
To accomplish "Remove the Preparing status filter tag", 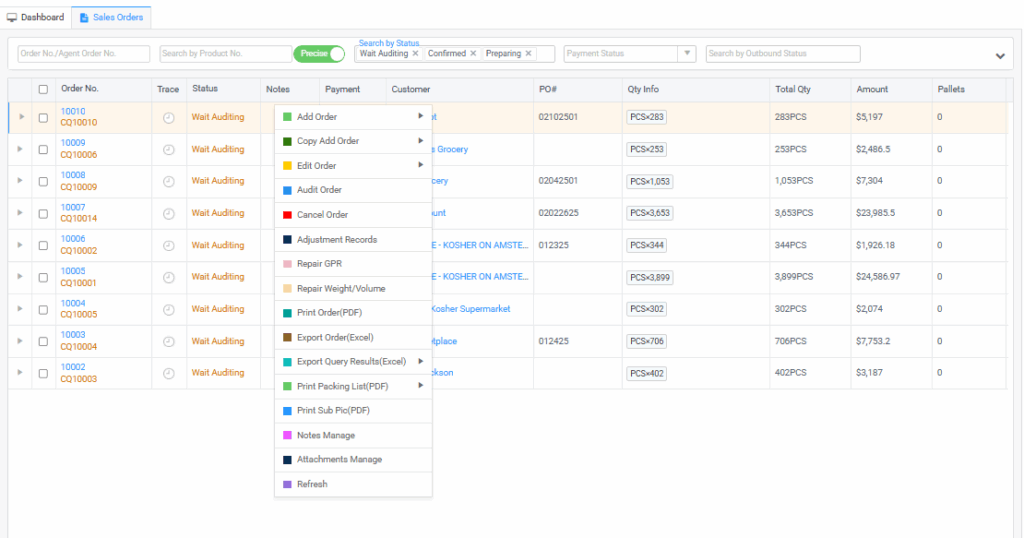I will (x=528, y=54).
